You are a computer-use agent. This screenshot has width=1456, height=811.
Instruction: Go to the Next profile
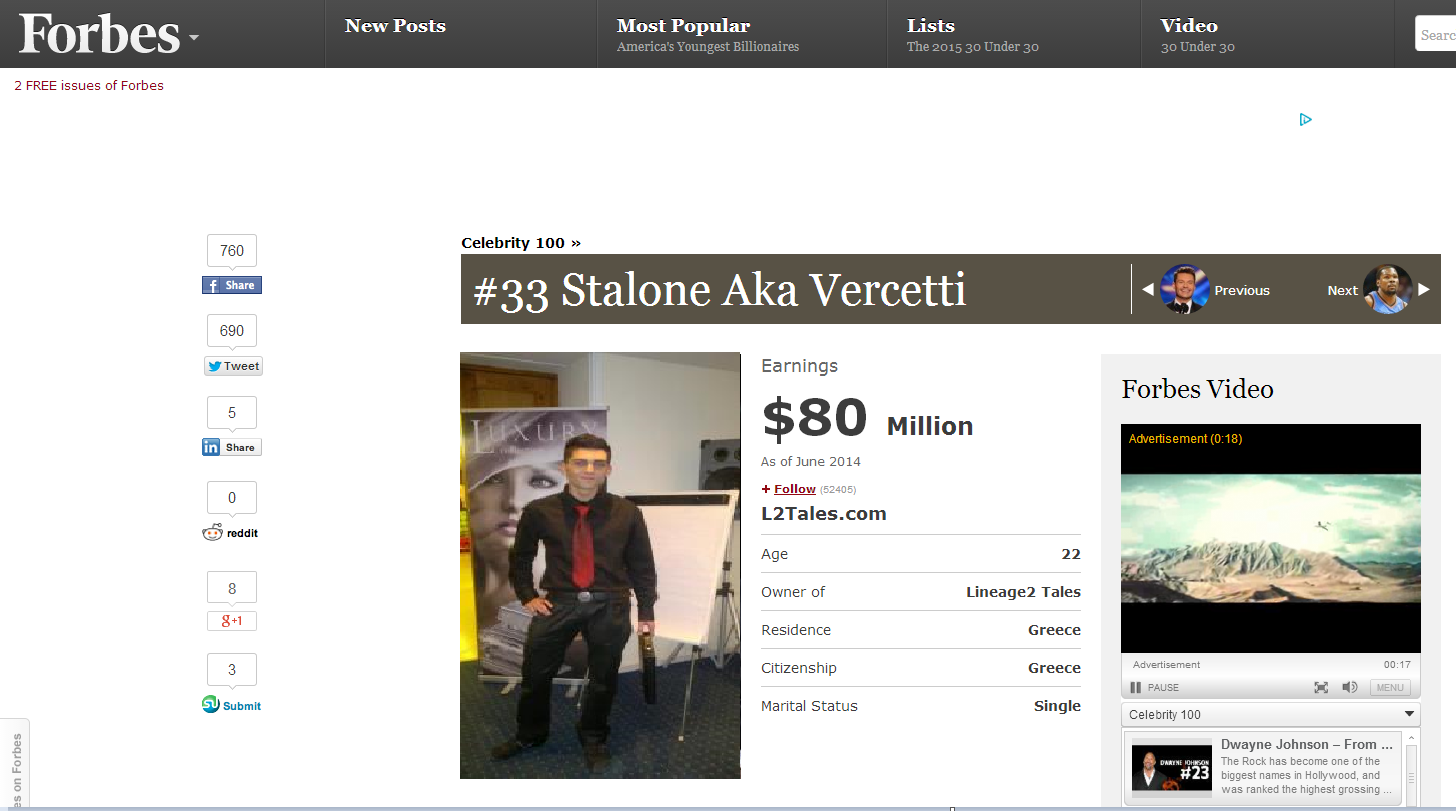tap(1343, 291)
